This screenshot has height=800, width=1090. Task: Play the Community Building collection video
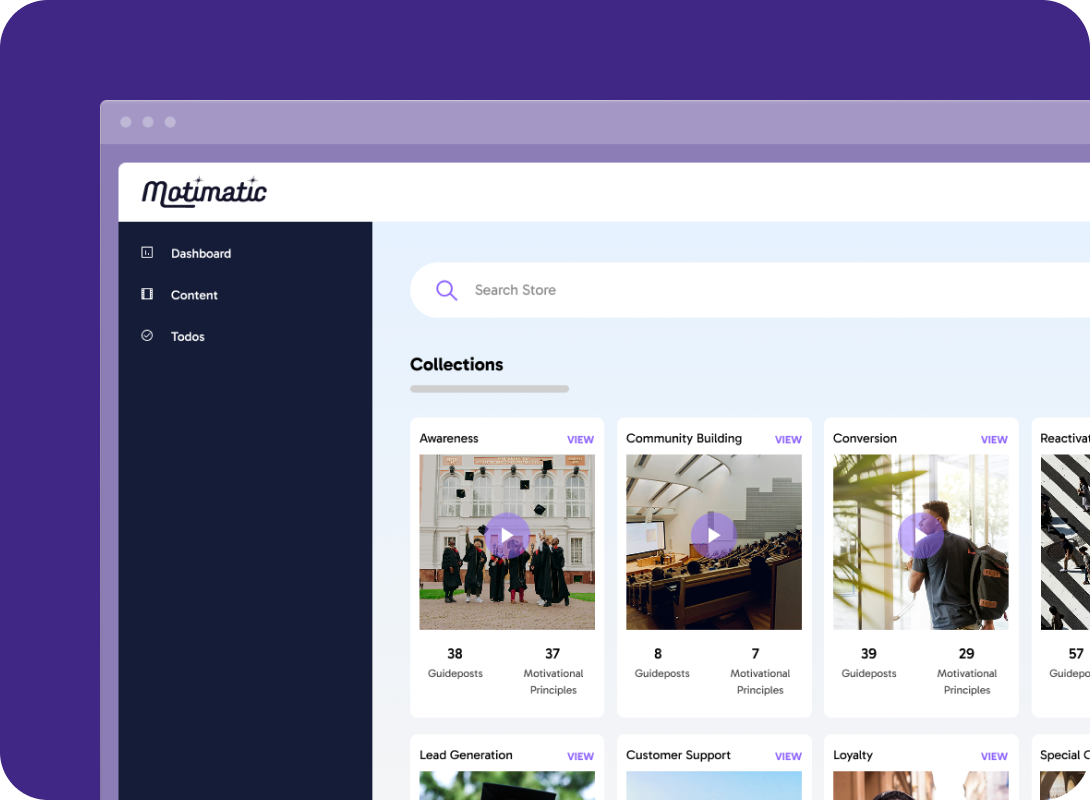point(713,535)
